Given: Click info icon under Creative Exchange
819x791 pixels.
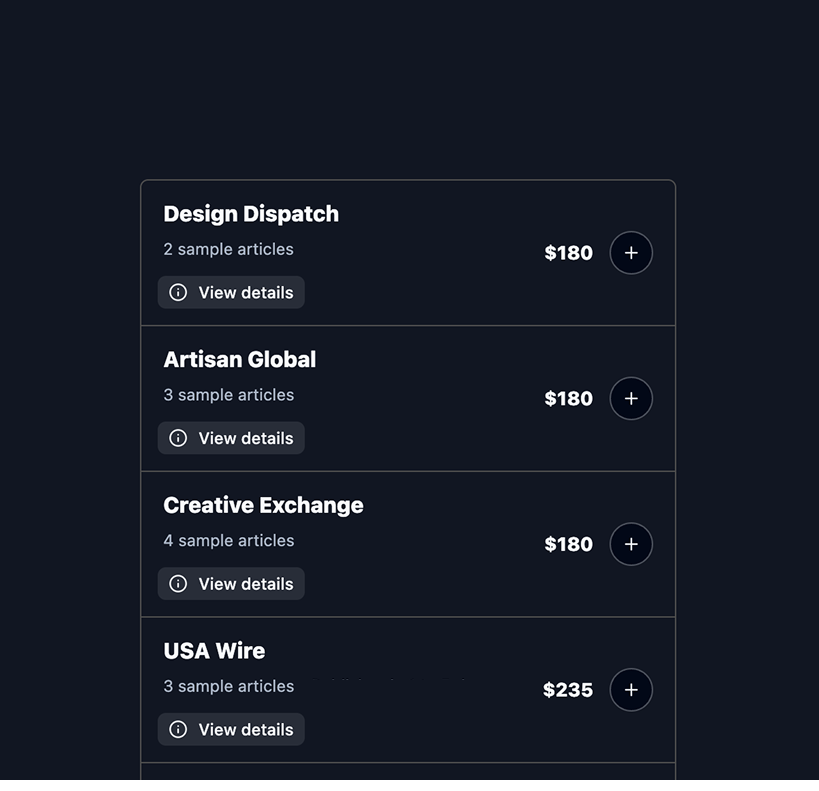Looking at the screenshot, I should pos(178,584).
